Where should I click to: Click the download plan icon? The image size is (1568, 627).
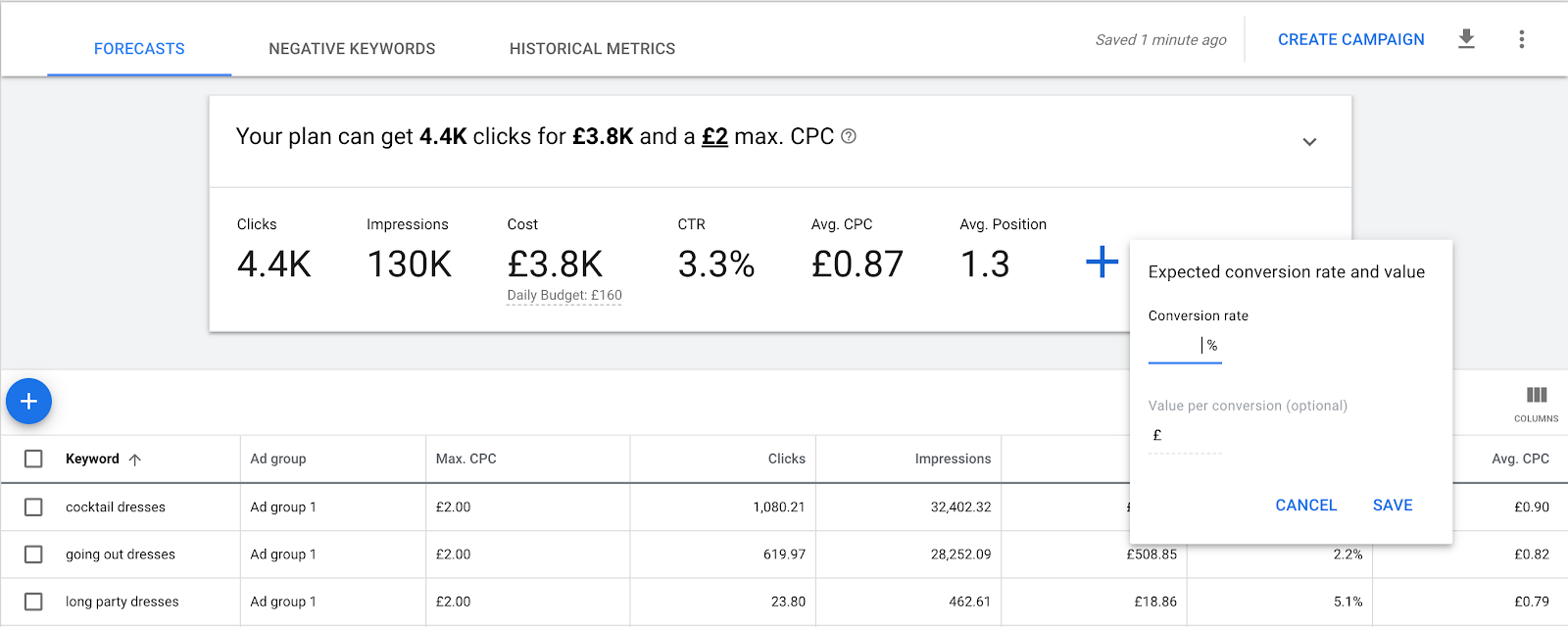click(x=1466, y=39)
